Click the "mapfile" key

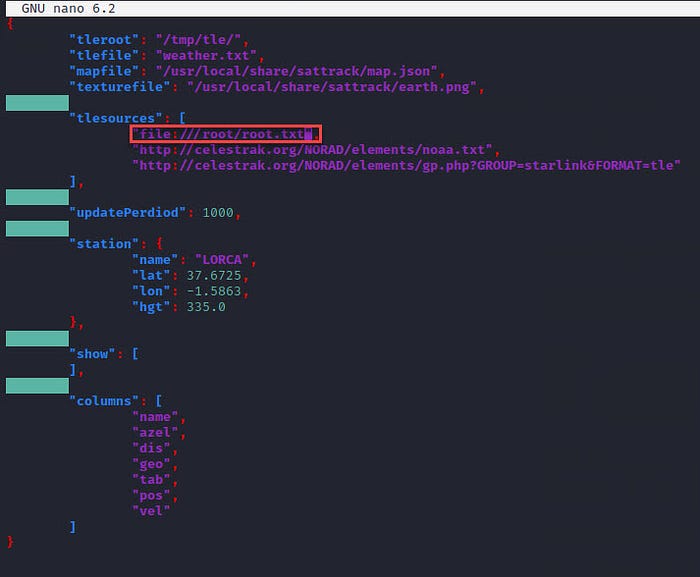[104, 71]
